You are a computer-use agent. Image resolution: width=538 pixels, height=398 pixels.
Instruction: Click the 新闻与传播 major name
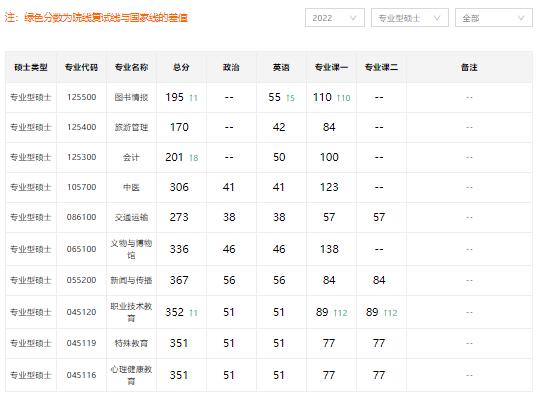click(131, 280)
